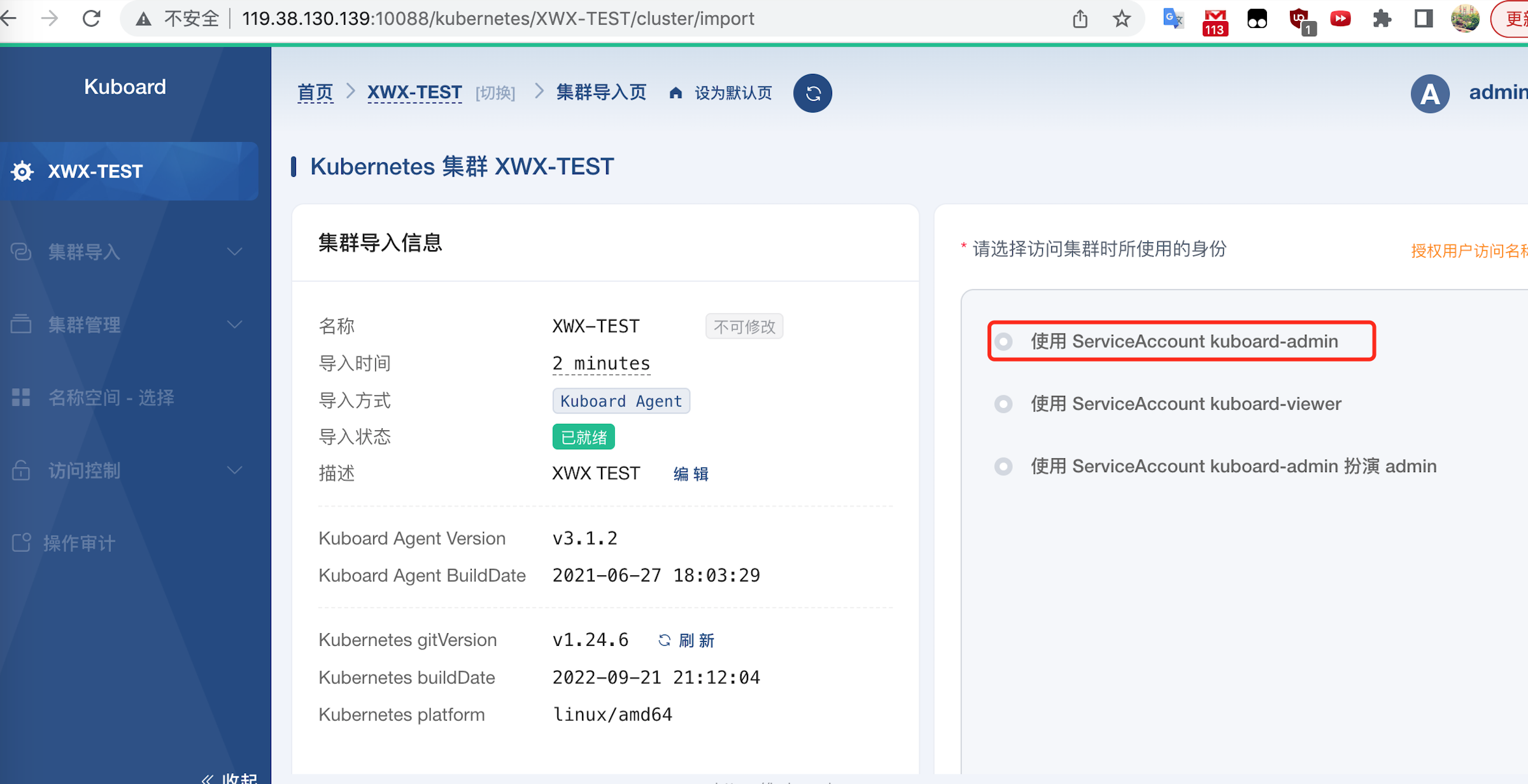1528x784 pixels.
Task: Click the browser address bar URL
Action: pyautogui.click(x=498, y=18)
